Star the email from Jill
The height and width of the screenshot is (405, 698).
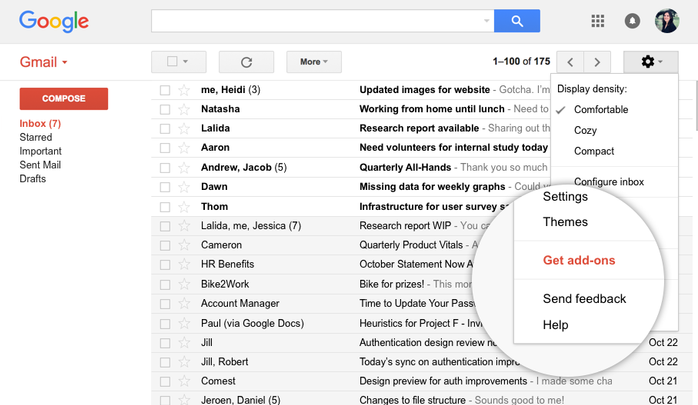click(184, 343)
